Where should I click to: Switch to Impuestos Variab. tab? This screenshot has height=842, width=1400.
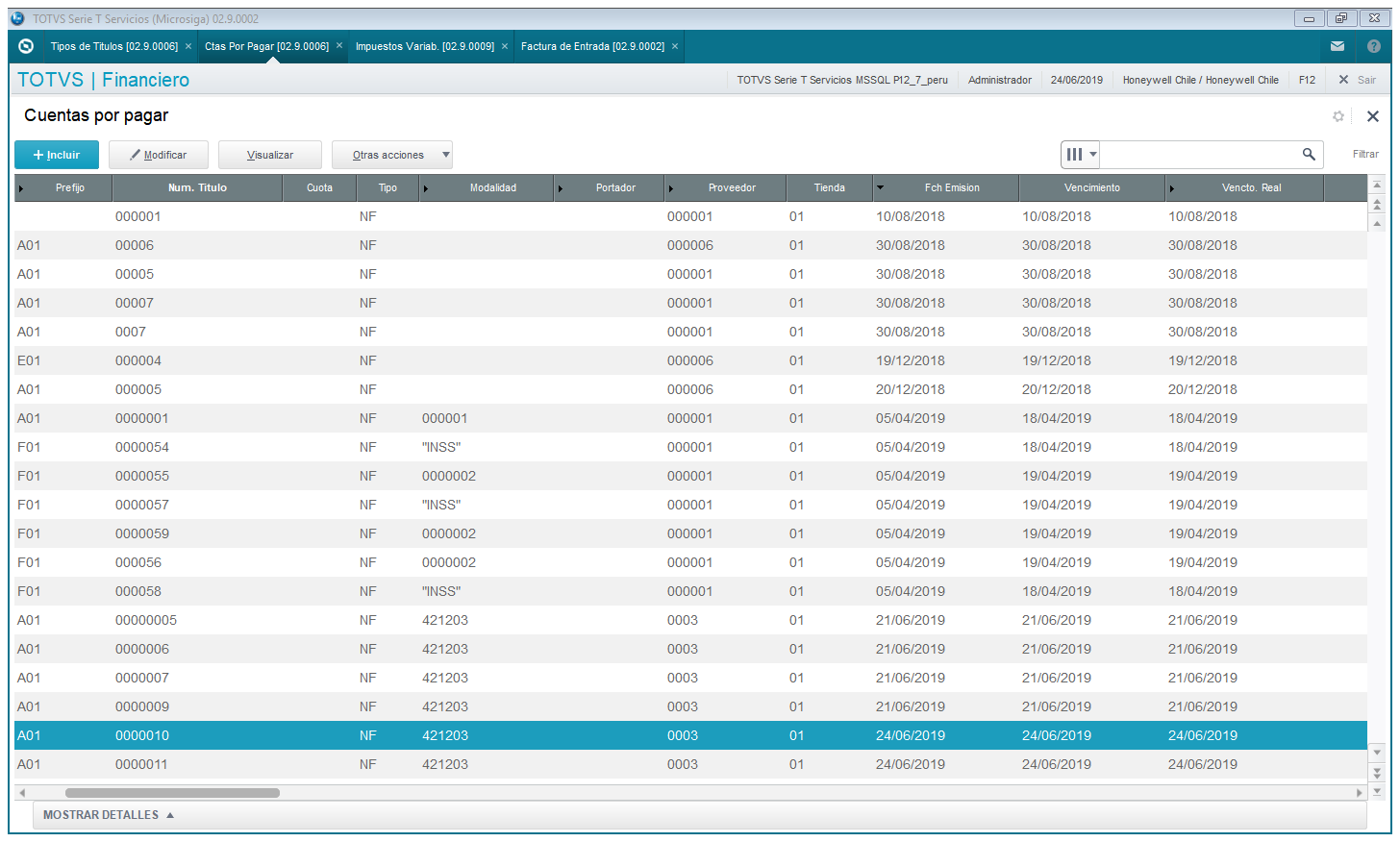[x=425, y=46]
